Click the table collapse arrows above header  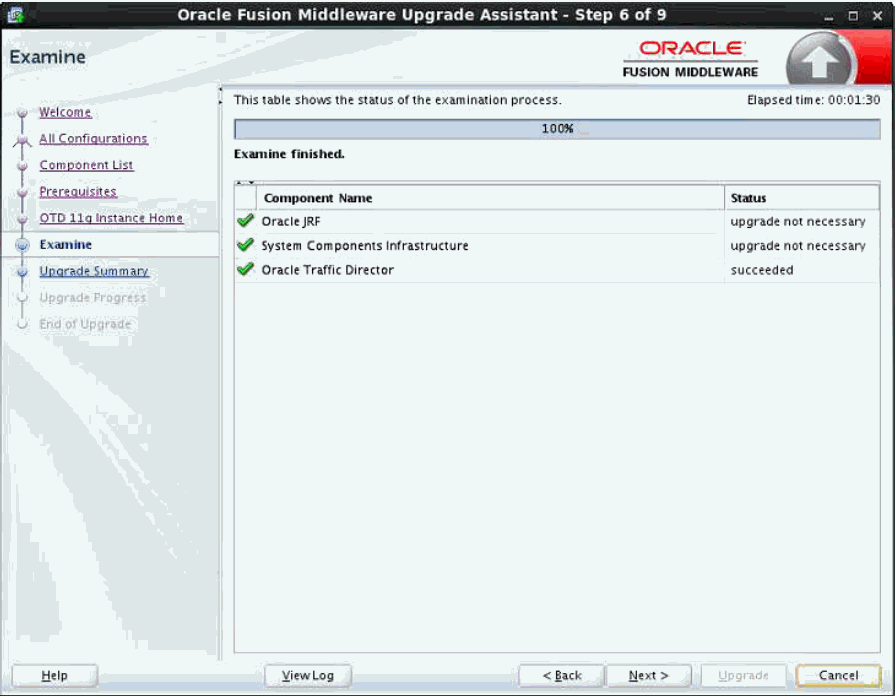(x=245, y=183)
